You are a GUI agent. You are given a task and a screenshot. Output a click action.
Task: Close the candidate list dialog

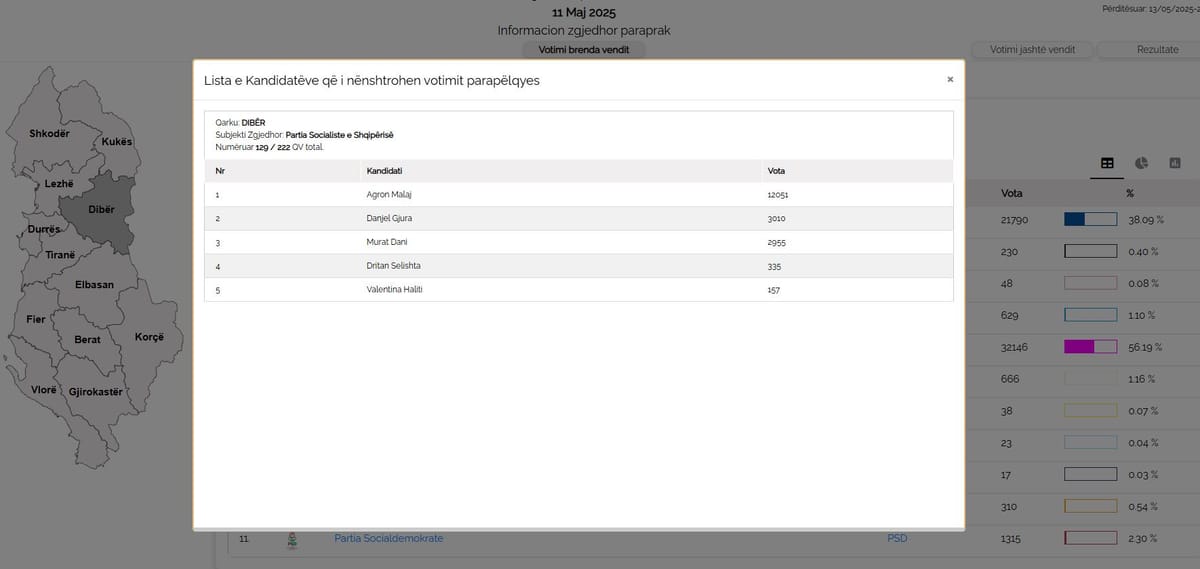click(950, 80)
